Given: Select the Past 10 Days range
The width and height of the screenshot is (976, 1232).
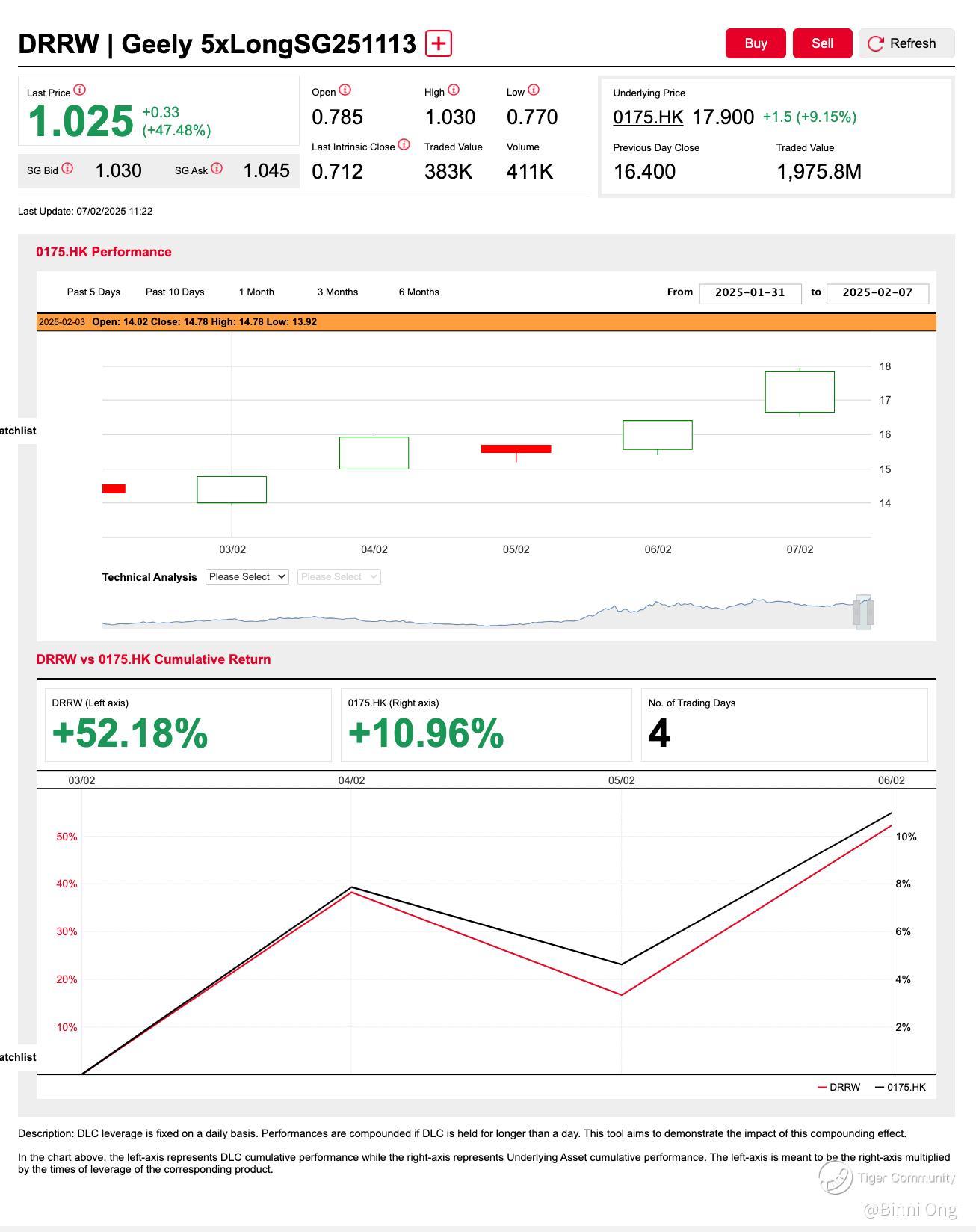Looking at the screenshot, I should [175, 292].
